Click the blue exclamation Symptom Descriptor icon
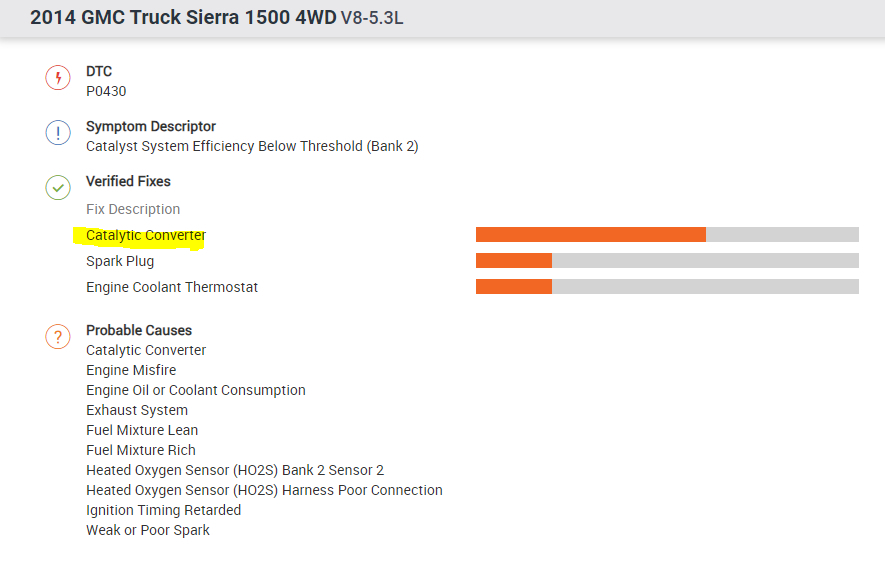The height and width of the screenshot is (563, 885). pos(58,133)
